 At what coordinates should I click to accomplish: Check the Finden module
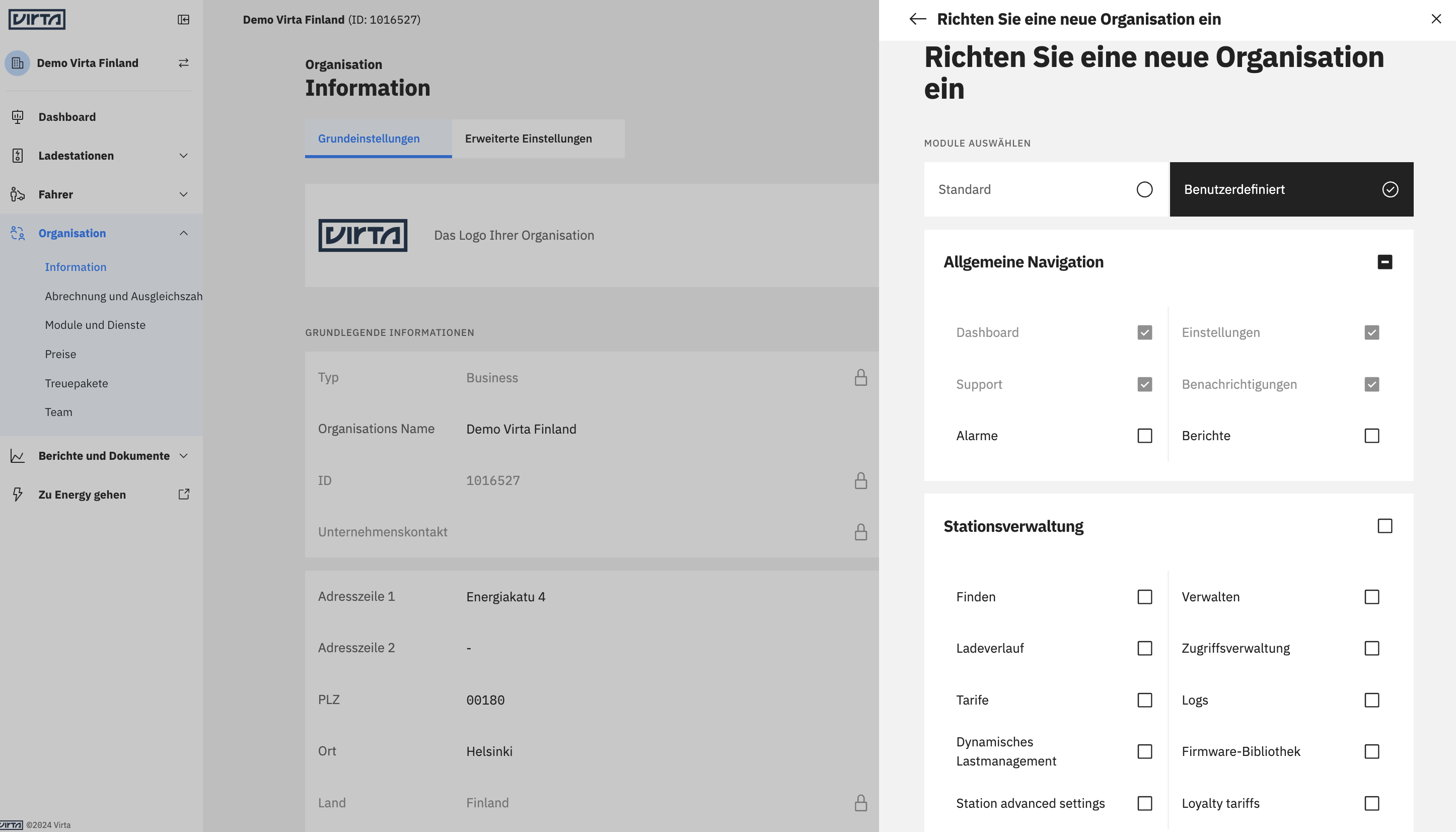1145,597
